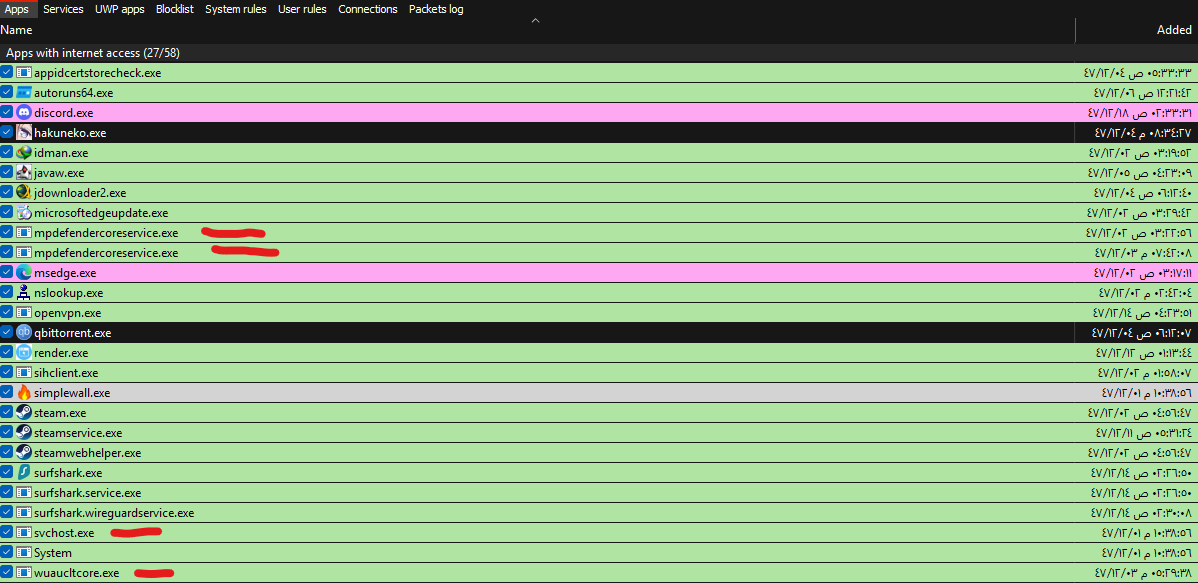Select the autoruns64.exe row name
The width and height of the screenshot is (1198, 583).
pos(73,92)
